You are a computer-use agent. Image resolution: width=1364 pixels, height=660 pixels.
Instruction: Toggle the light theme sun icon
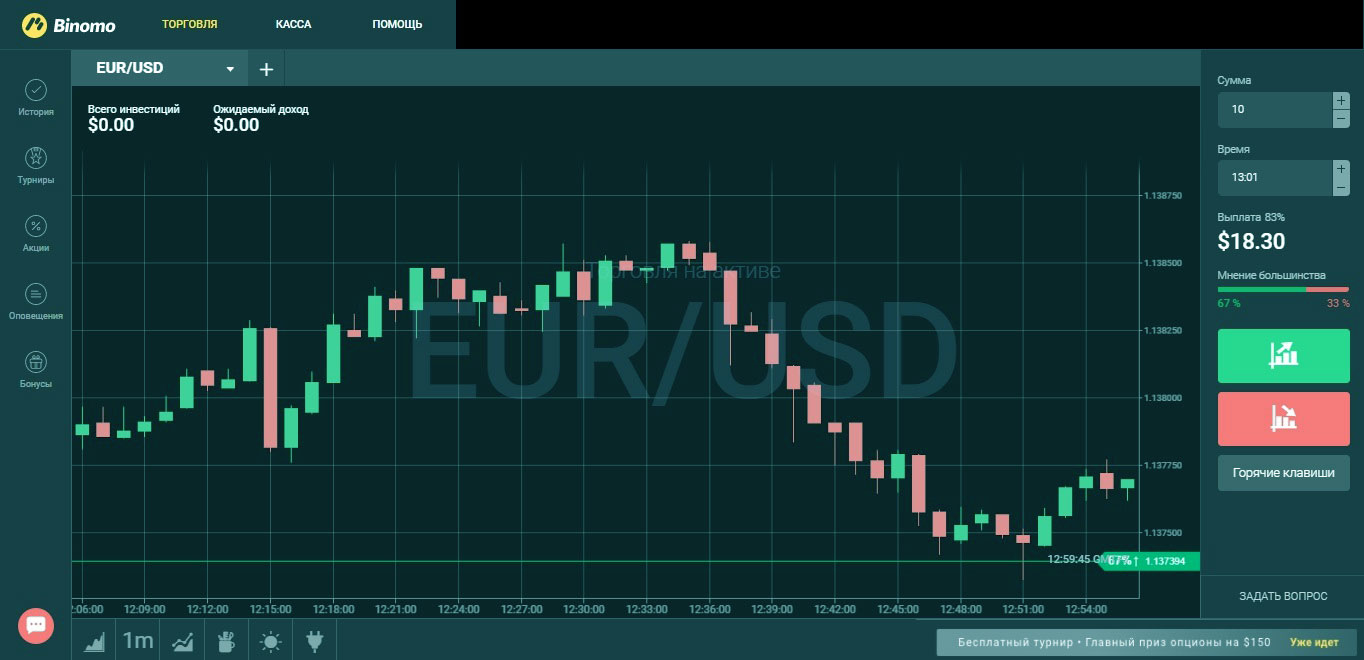(270, 641)
